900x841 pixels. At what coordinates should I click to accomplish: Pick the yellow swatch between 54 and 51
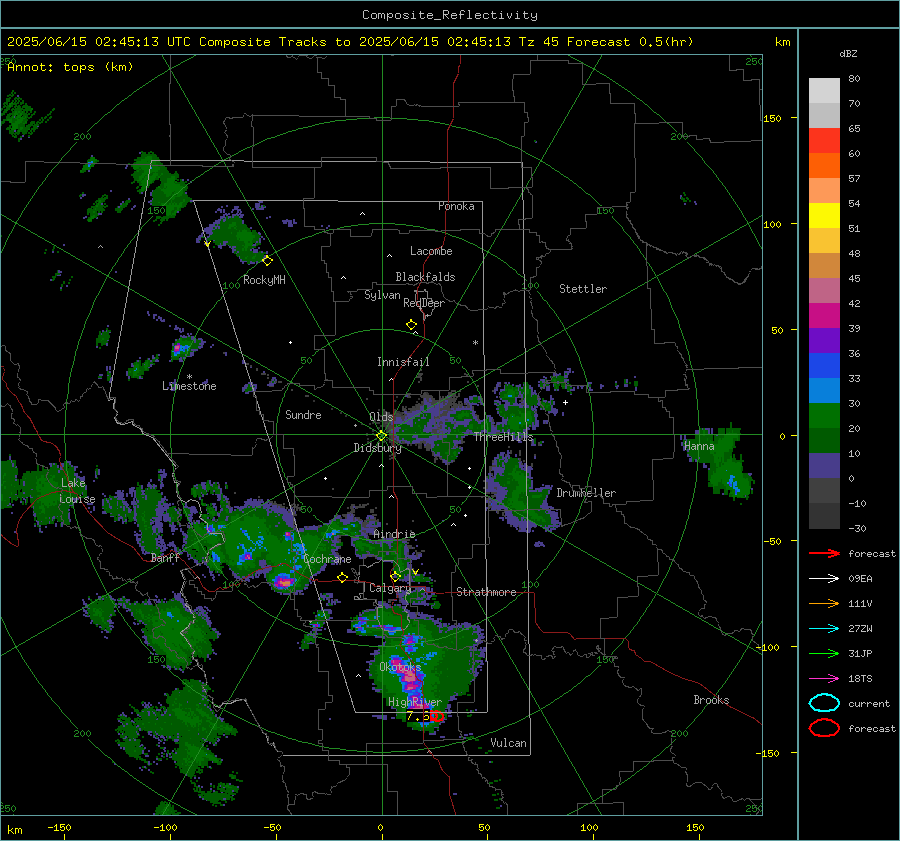[824, 215]
